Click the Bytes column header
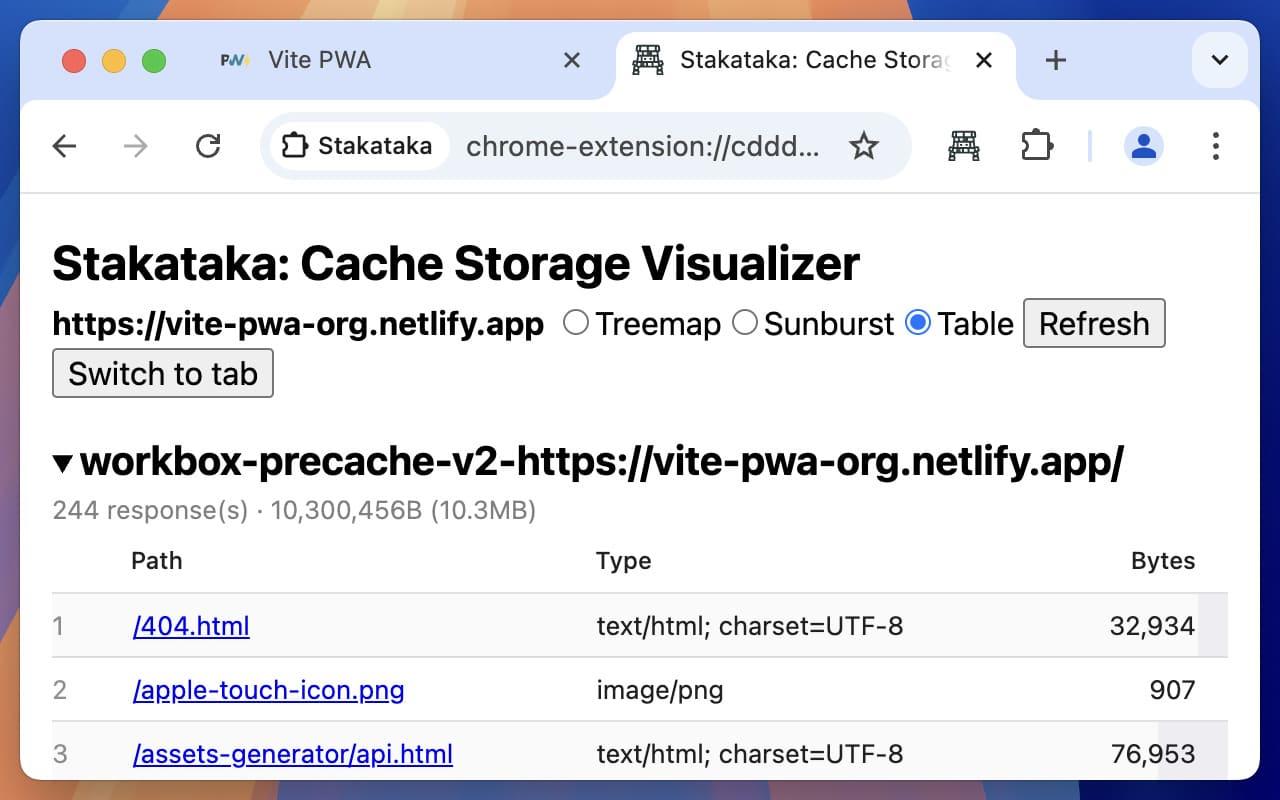1280x800 pixels. tap(1163, 560)
